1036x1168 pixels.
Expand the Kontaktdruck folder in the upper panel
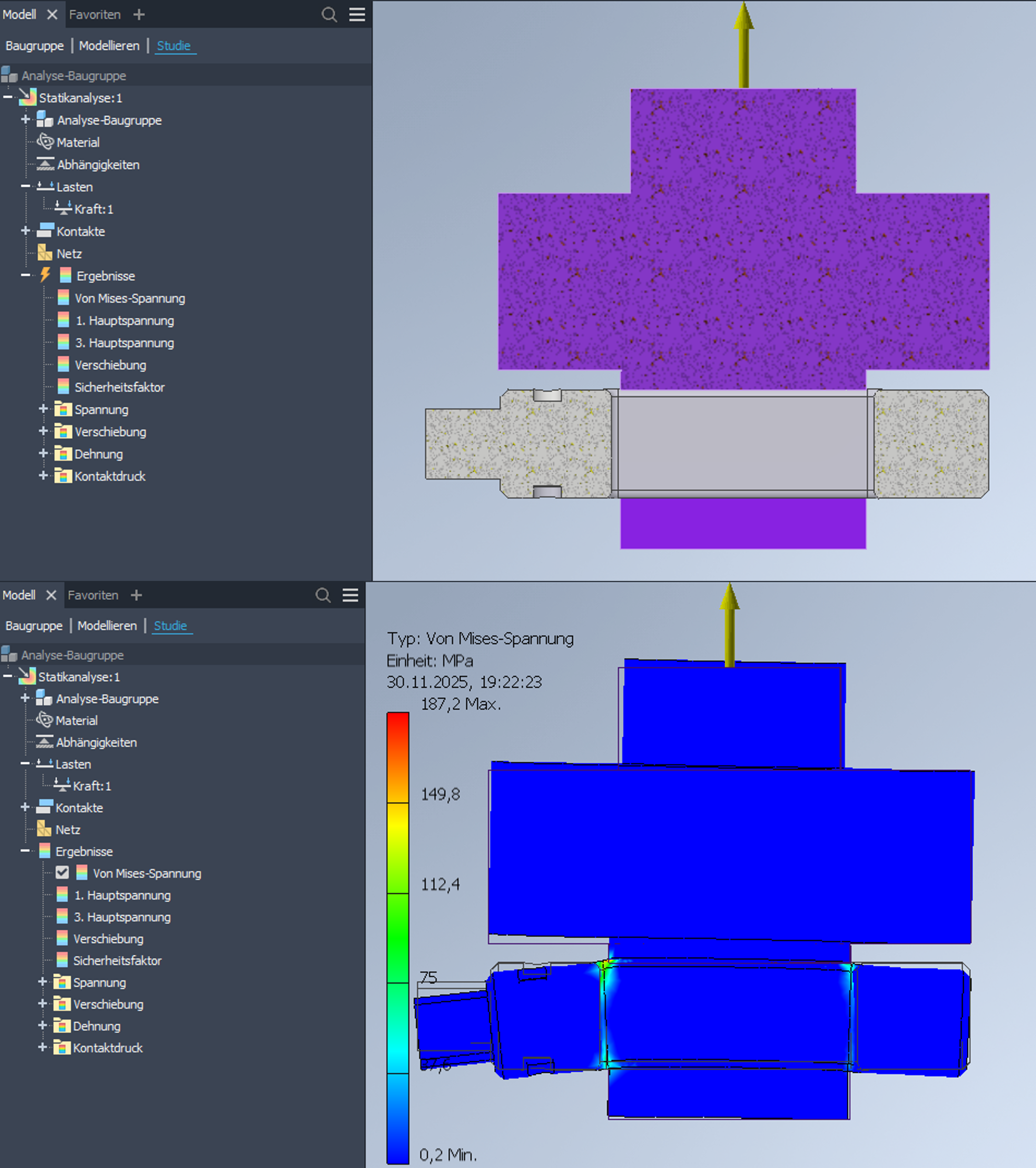(43, 475)
